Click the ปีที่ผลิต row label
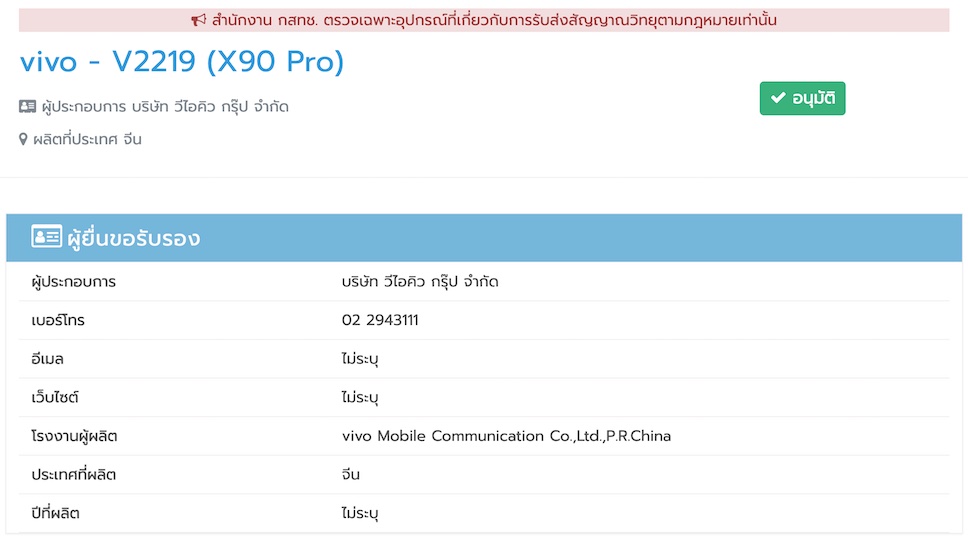 (x=55, y=513)
